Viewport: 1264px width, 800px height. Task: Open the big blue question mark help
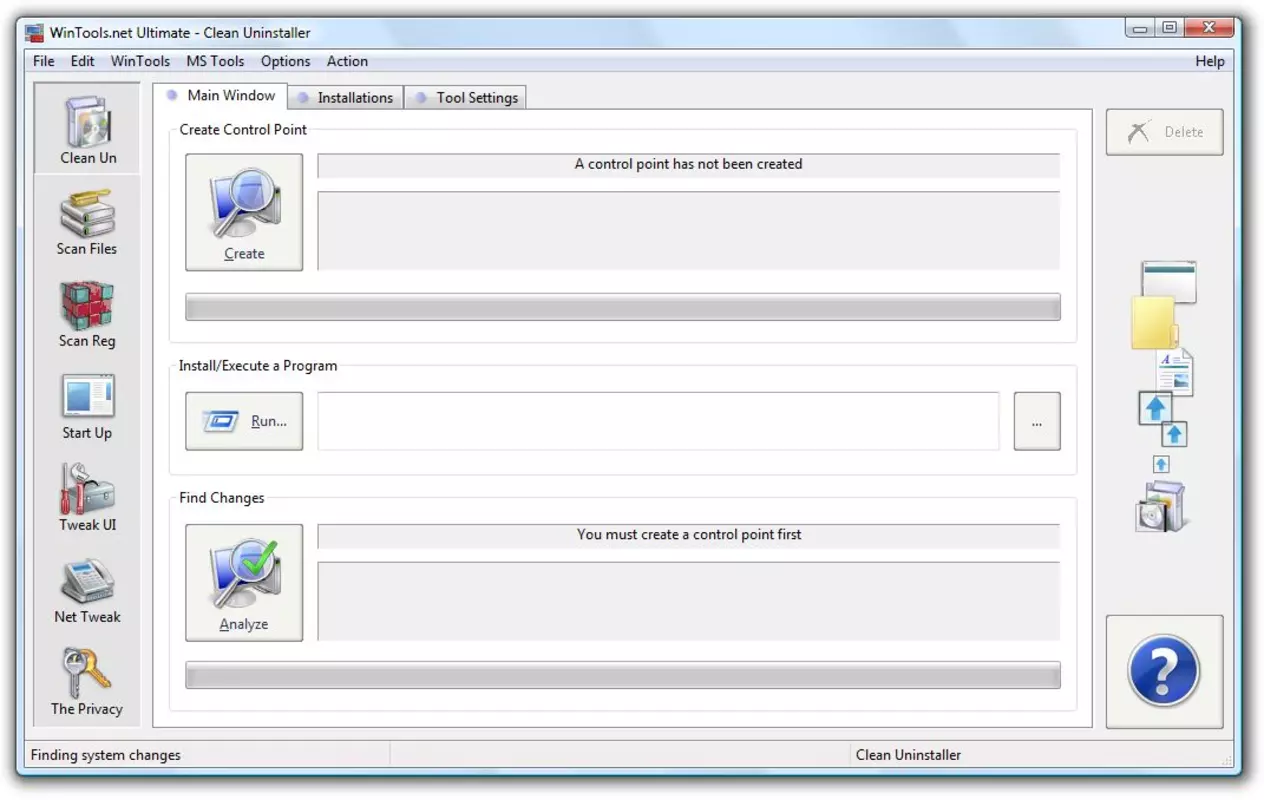pos(1164,671)
